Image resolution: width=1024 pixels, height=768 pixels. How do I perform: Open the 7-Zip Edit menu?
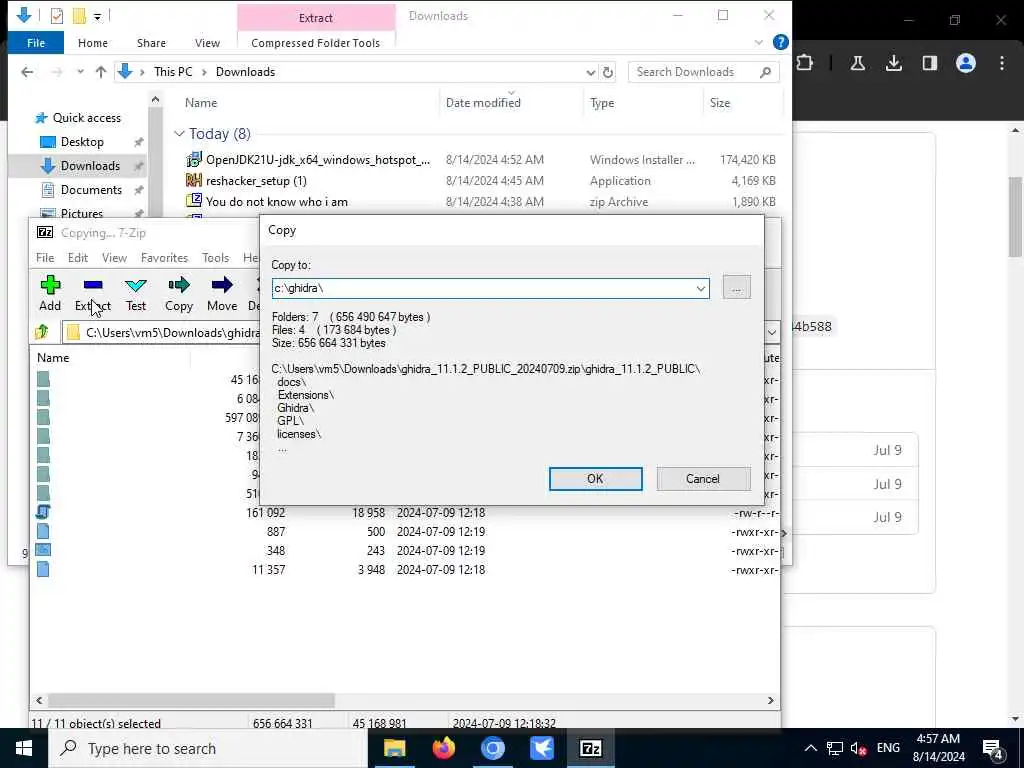pyautogui.click(x=78, y=258)
